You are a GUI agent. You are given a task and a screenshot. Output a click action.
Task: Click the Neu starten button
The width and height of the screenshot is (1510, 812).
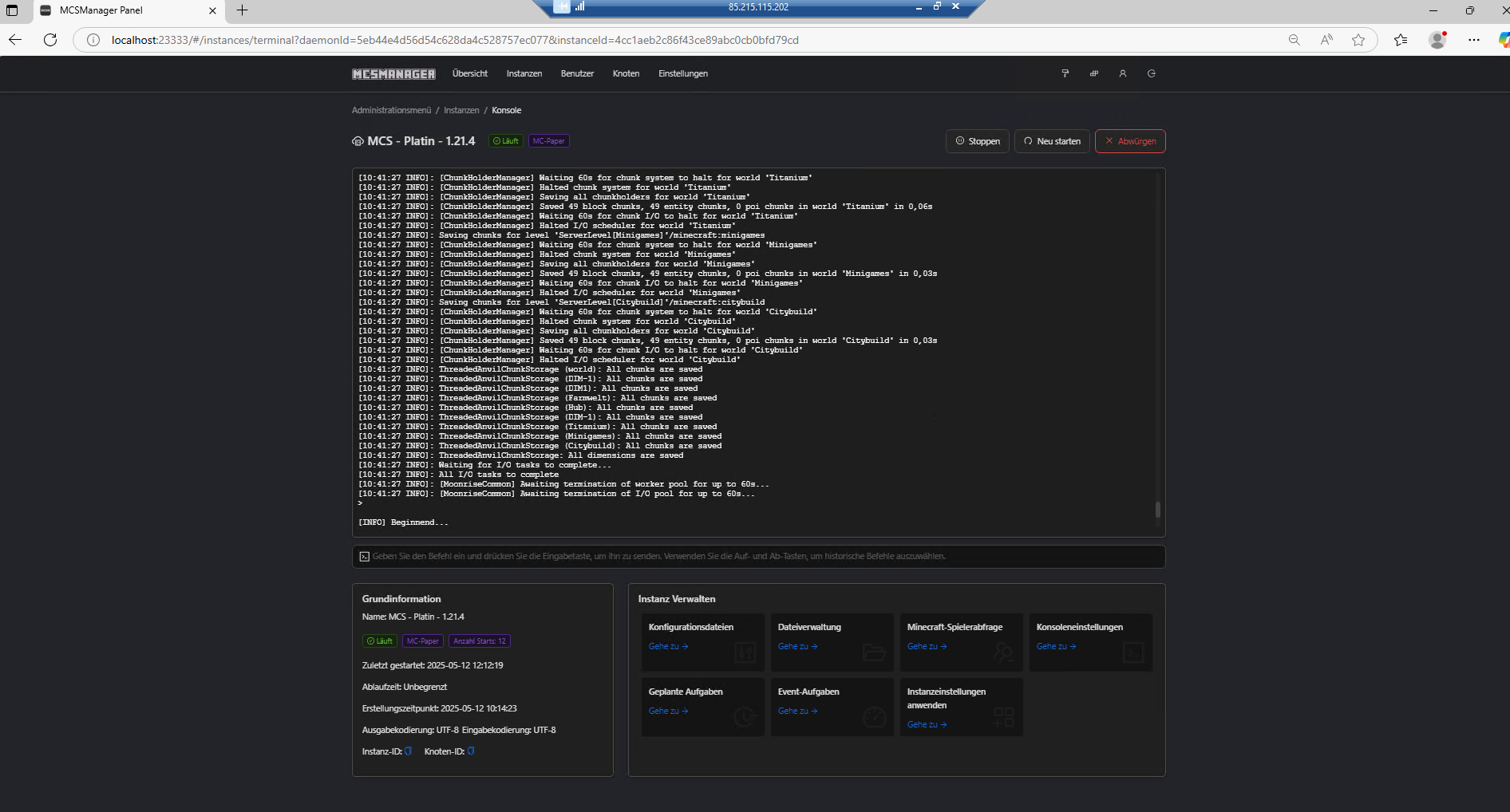click(x=1052, y=141)
